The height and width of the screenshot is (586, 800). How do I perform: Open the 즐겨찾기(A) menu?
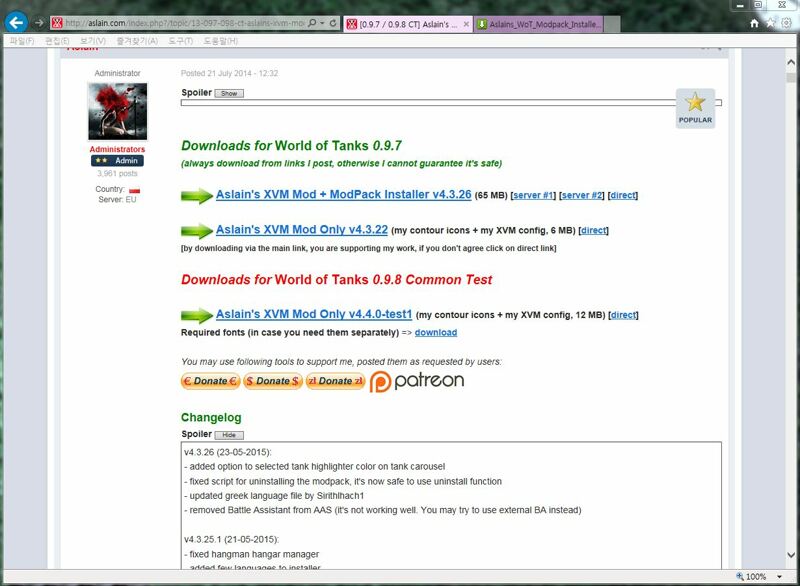click(x=137, y=41)
